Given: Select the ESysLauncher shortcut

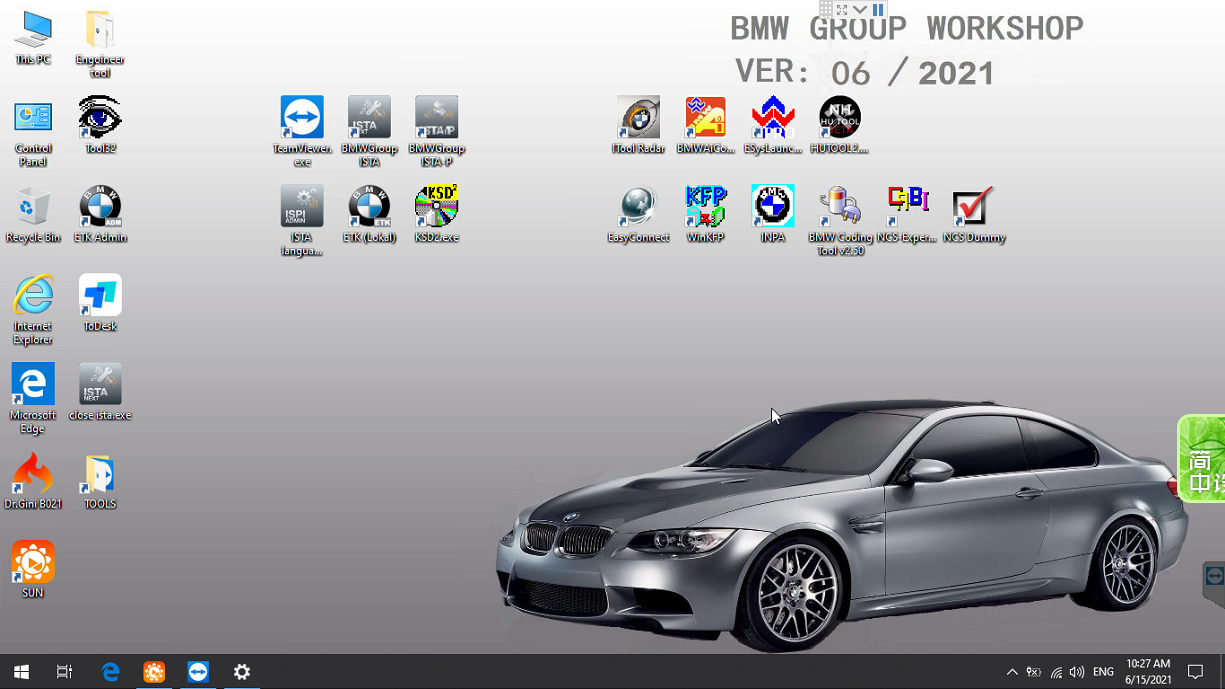Looking at the screenshot, I should pos(772,126).
